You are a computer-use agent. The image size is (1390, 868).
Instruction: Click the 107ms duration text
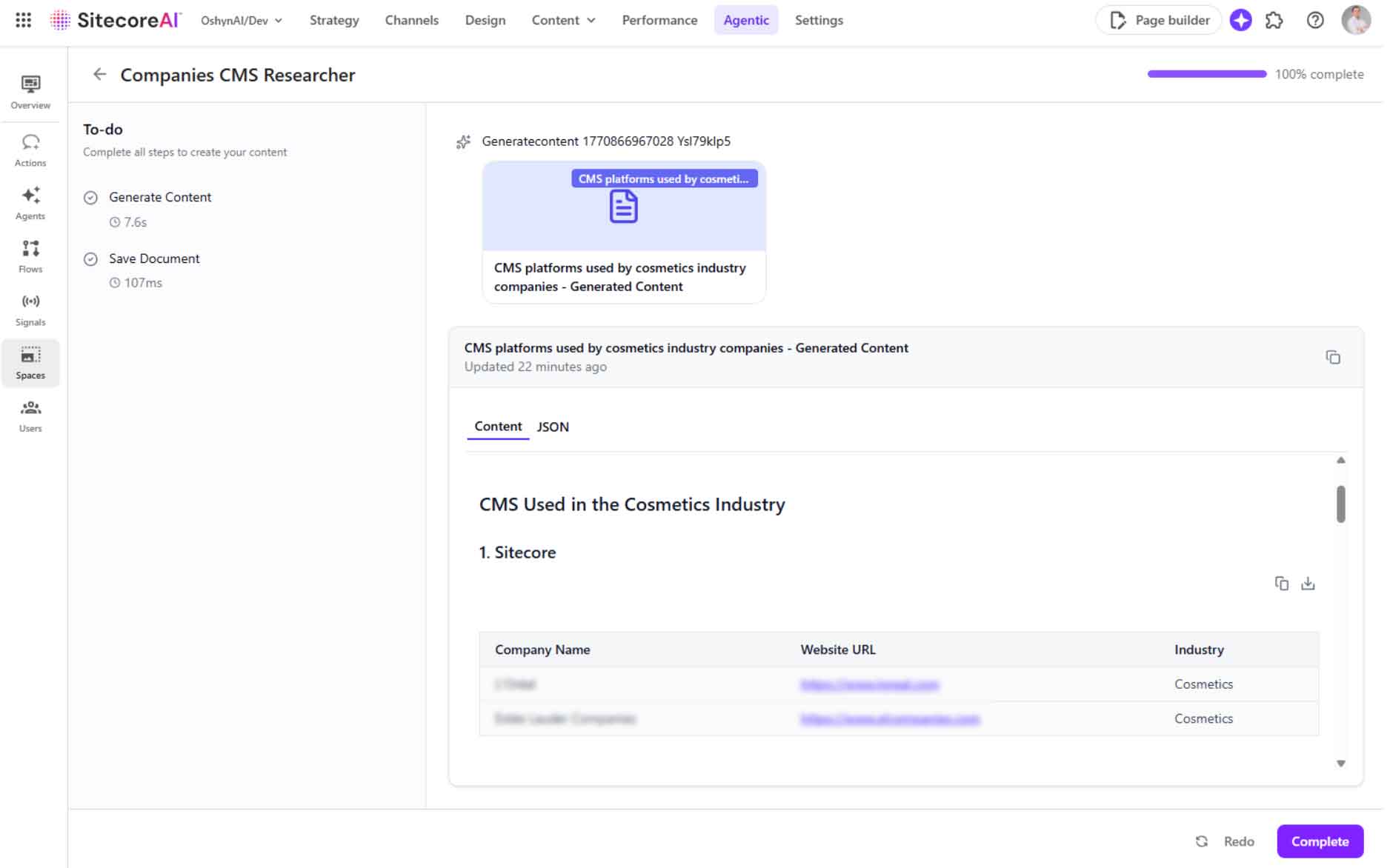pyautogui.click(x=143, y=283)
